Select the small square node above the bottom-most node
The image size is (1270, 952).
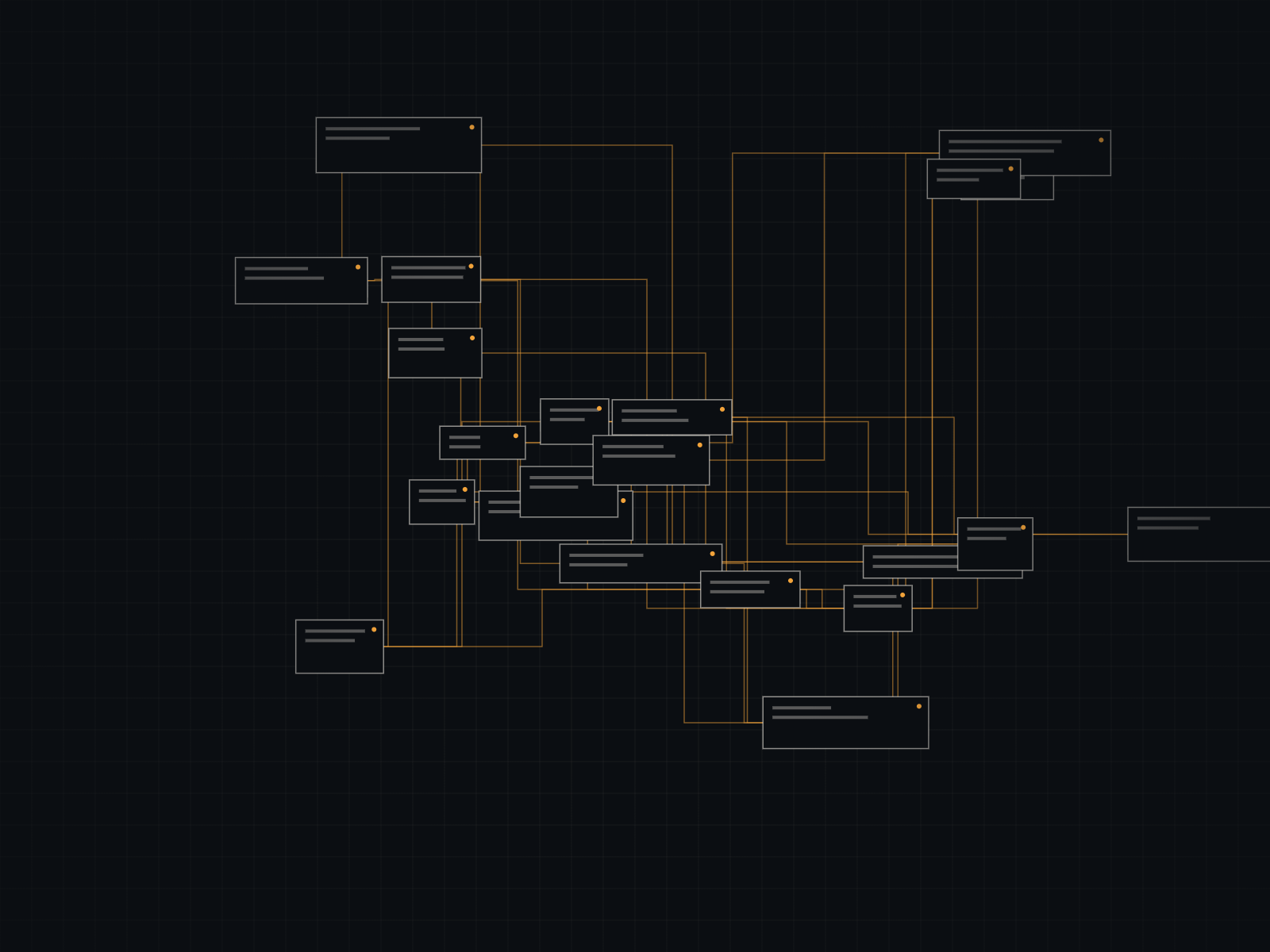click(x=878, y=608)
